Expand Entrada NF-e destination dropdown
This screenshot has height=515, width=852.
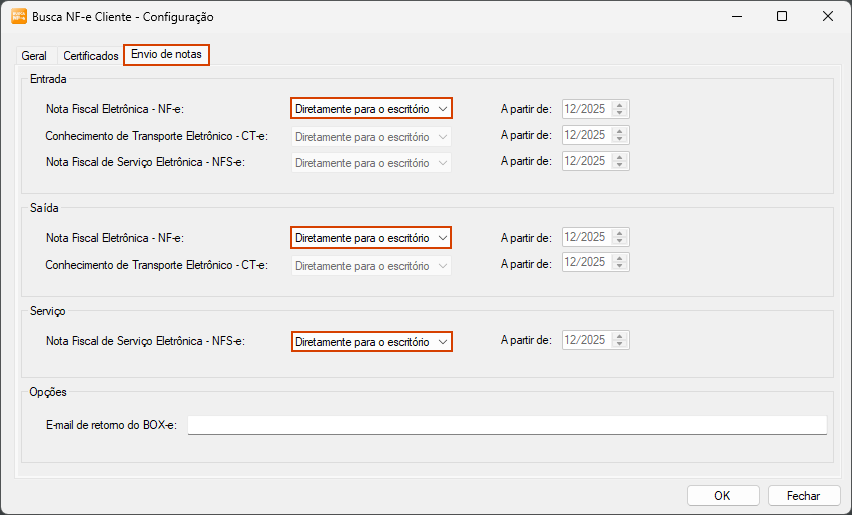pos(371,108)
